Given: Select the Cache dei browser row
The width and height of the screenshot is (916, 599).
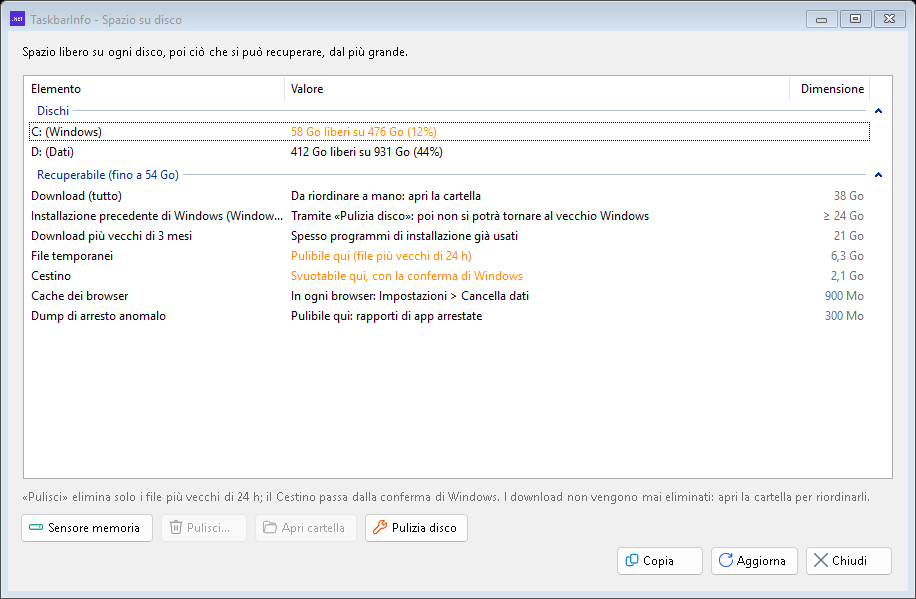Looking at the screenshot, I should tap(449, 296).
